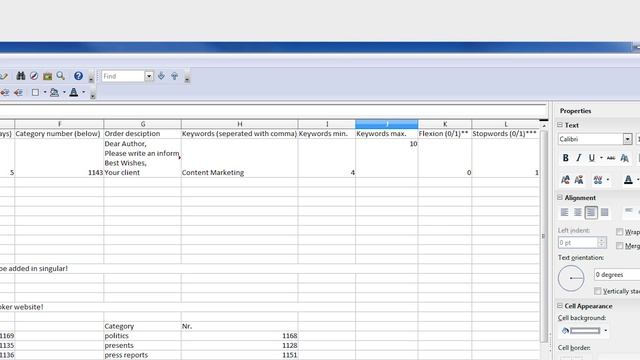640x360 pixels.
Task: Open sidebar Underline style dropdown arrow
Action: click(601, 158)
